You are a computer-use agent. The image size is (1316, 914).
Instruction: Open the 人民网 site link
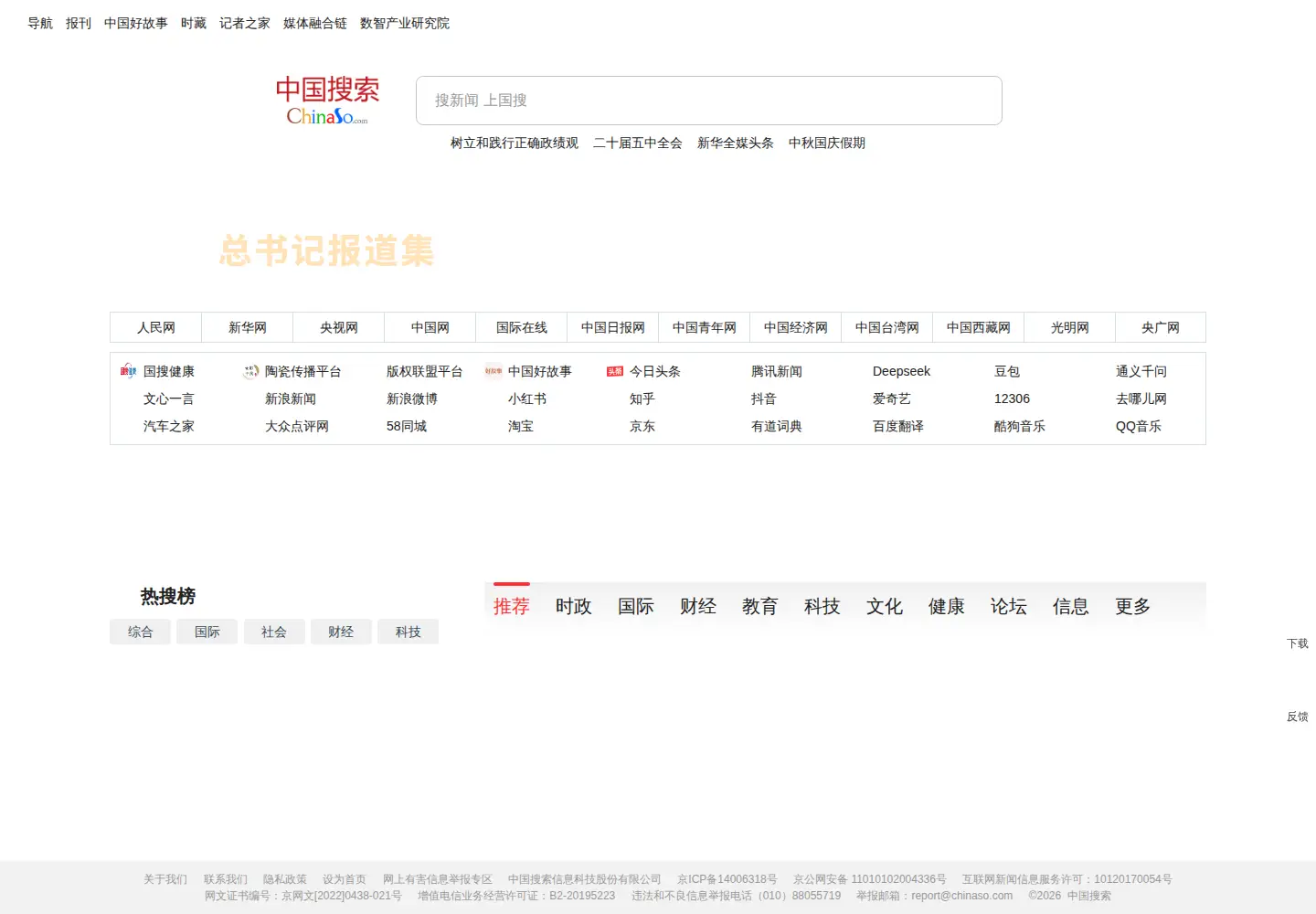(156, 327)
